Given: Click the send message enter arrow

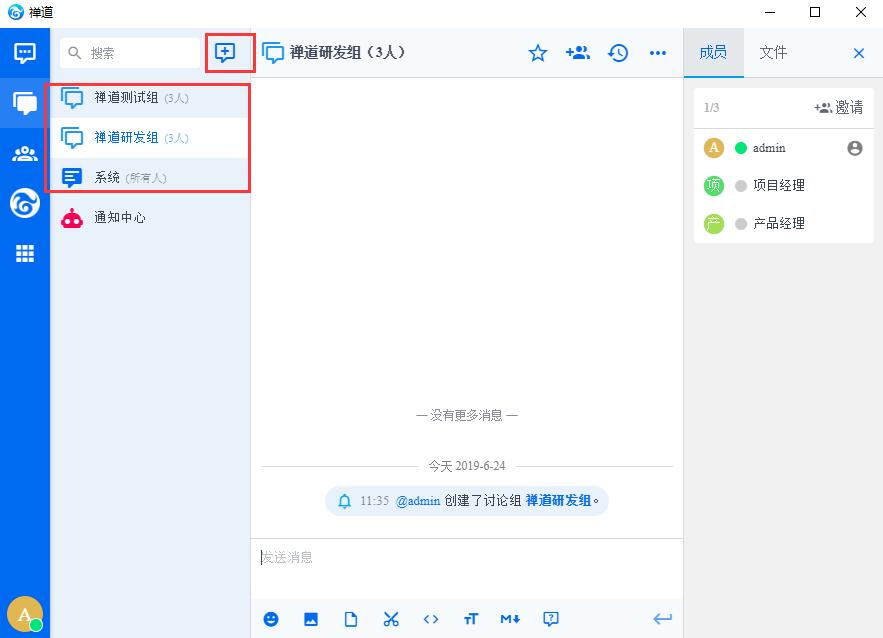Looking at the screenshot, I should coord(663,619).
